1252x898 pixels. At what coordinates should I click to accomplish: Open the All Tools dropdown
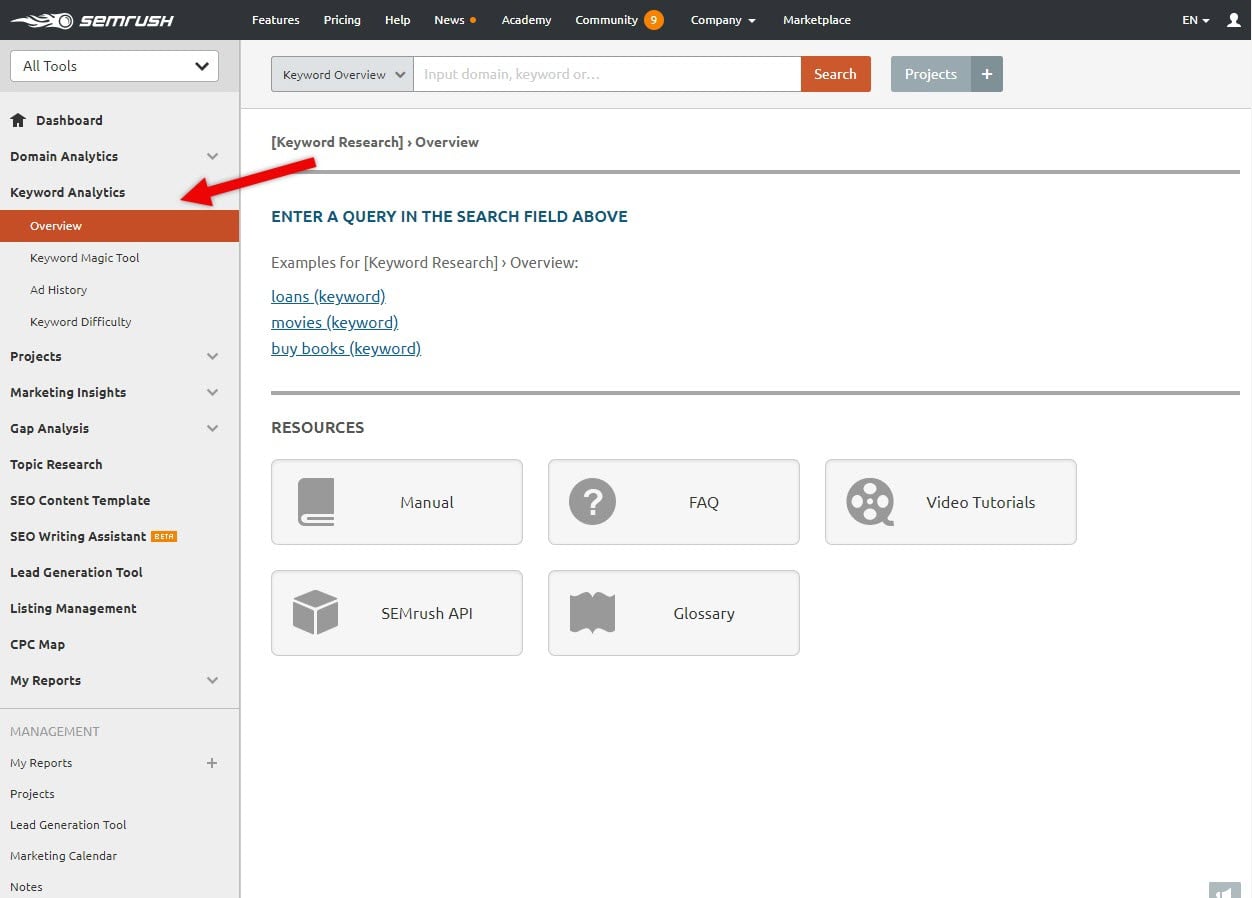pos(115,66)
